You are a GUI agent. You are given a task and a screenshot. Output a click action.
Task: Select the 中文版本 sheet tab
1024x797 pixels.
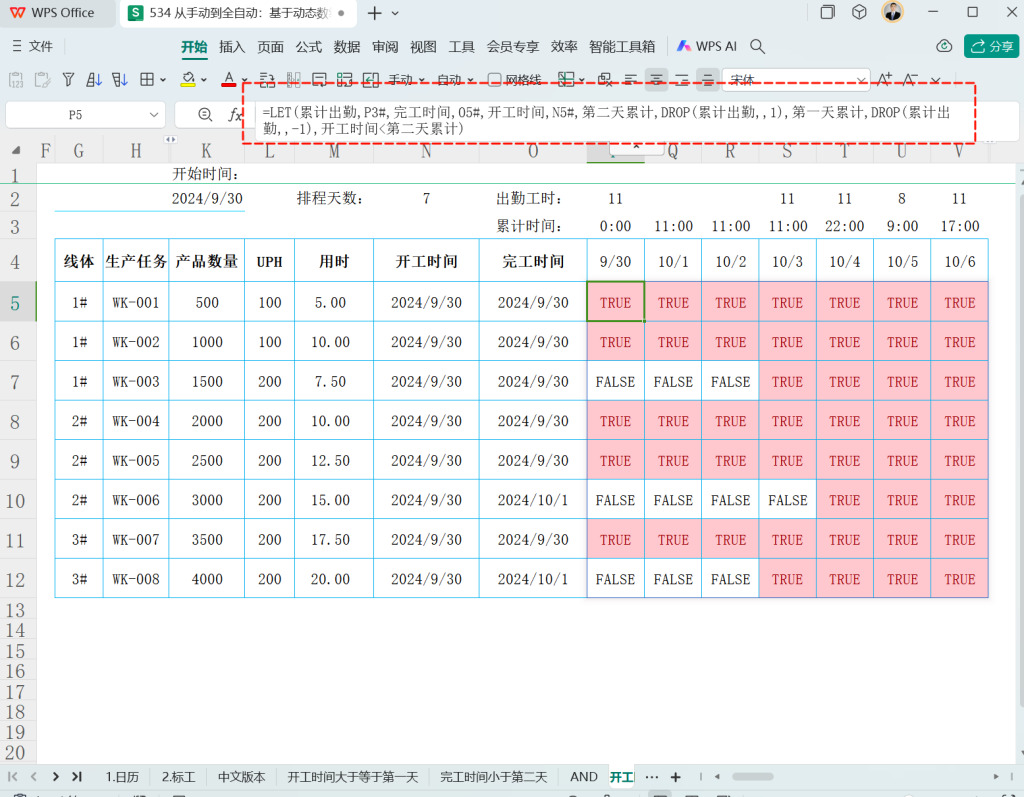(242, 777)
